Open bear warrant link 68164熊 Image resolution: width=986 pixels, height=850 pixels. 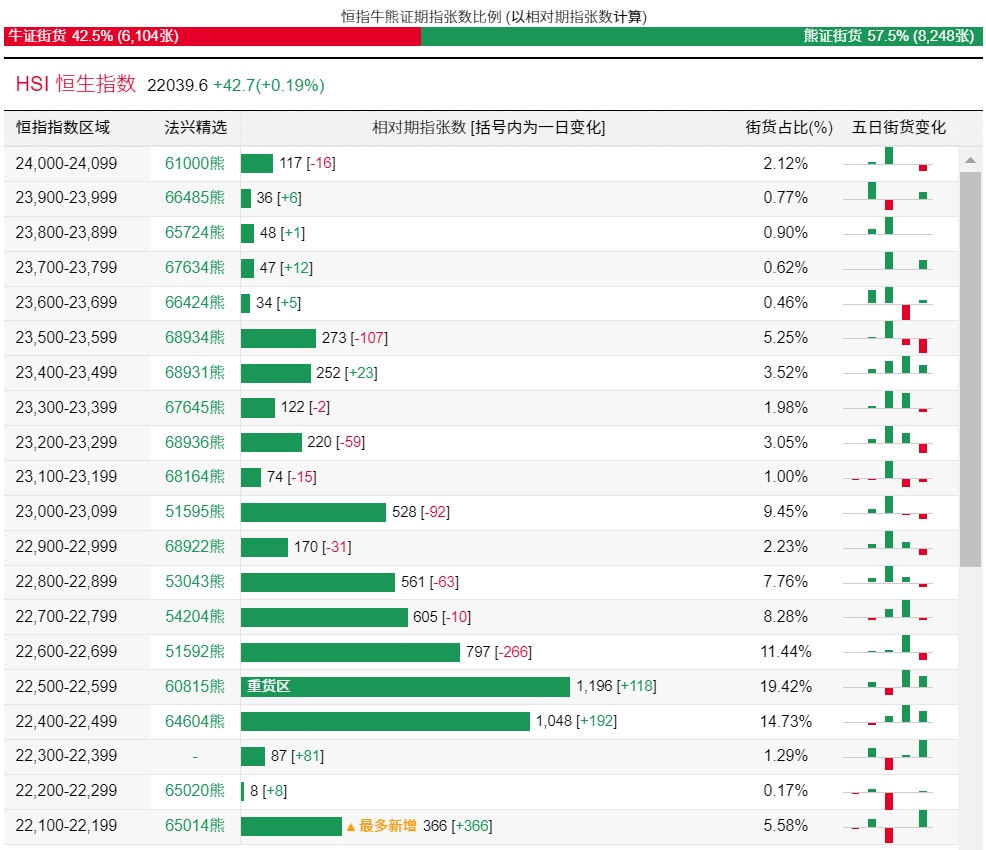(195, 477)
